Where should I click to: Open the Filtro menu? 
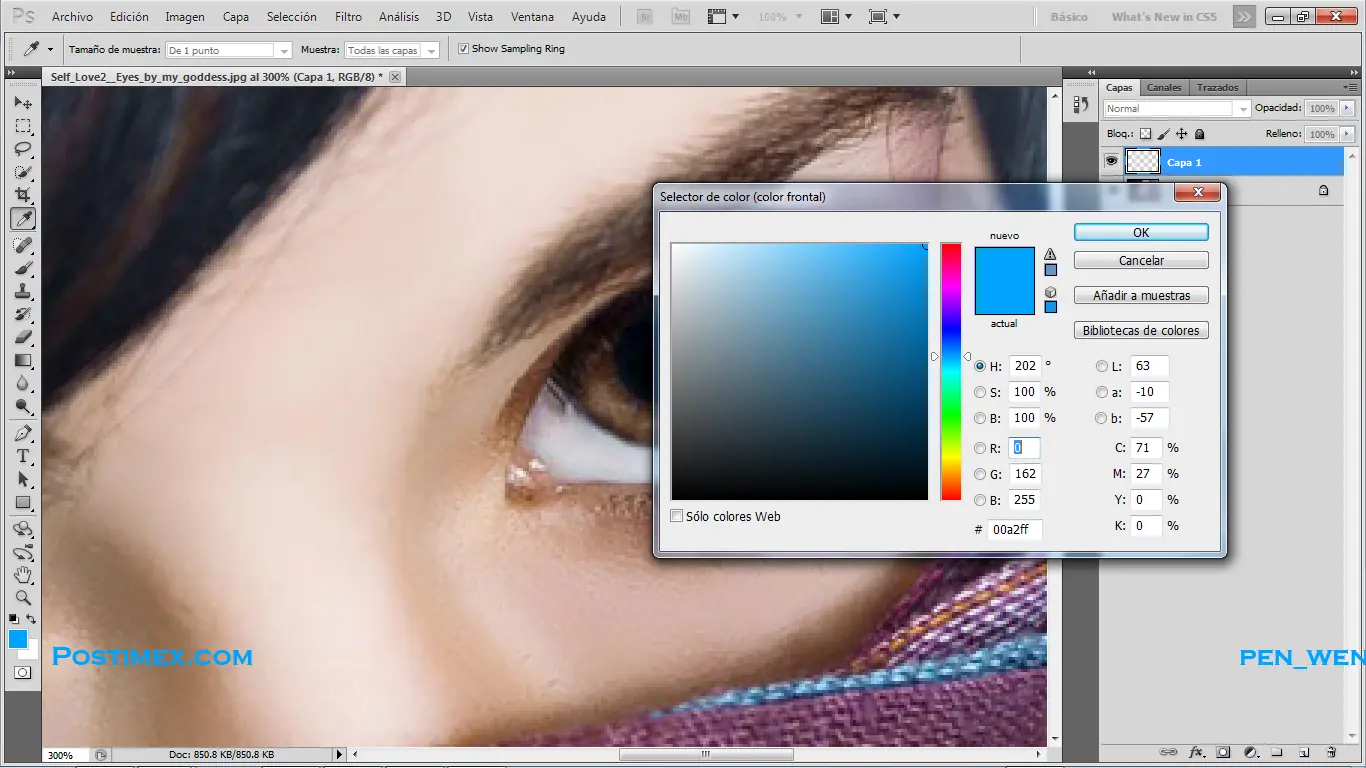(x=349, y=17)
